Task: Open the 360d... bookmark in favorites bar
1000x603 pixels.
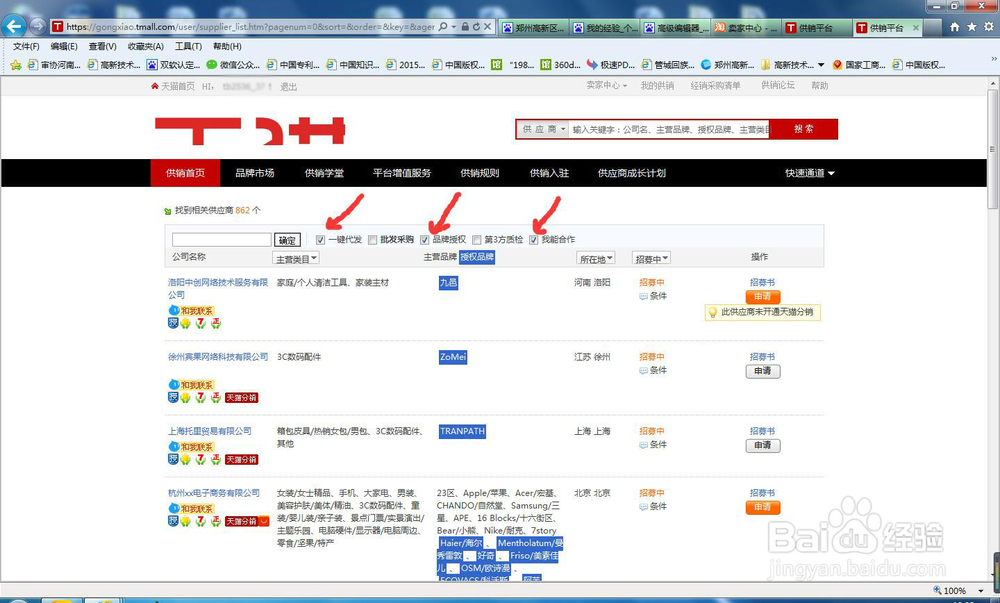Action: (x=560, y=65)
